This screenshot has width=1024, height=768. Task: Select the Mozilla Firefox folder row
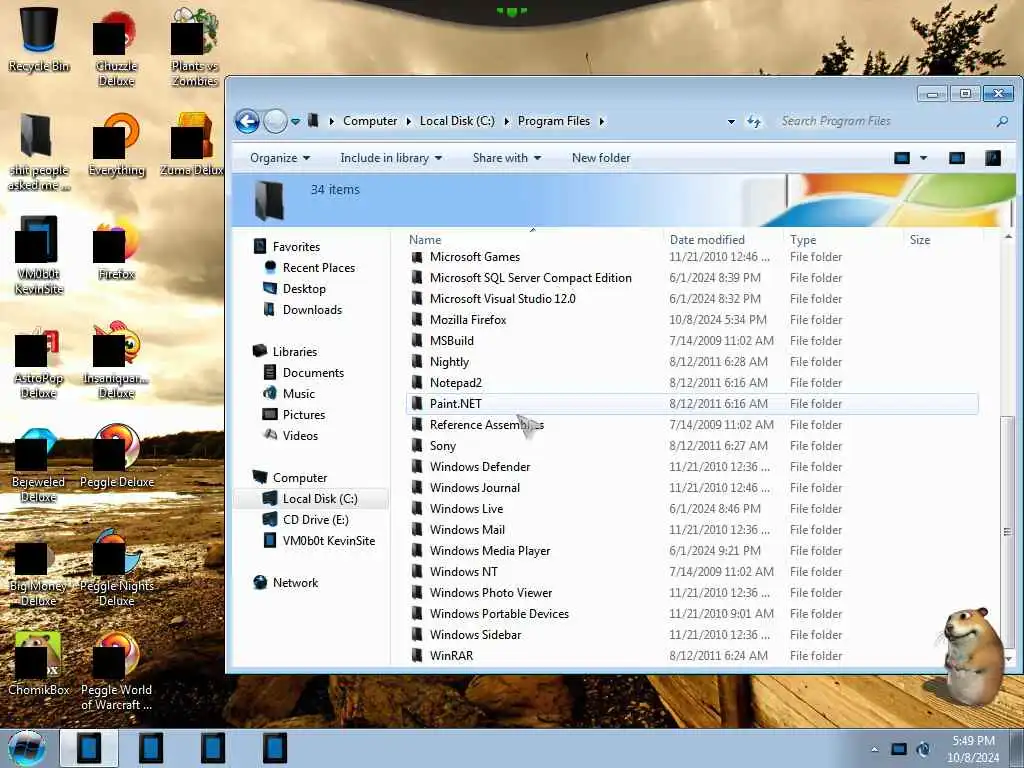tap(692, 320)
